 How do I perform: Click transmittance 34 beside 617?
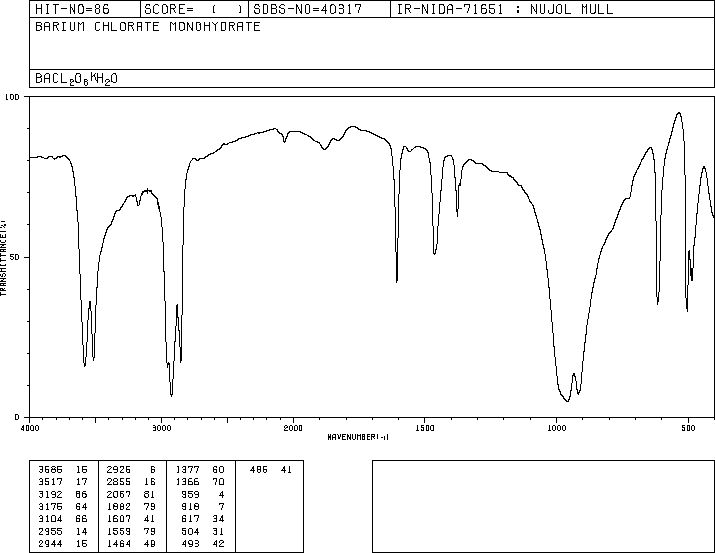[x=218, y=519]
